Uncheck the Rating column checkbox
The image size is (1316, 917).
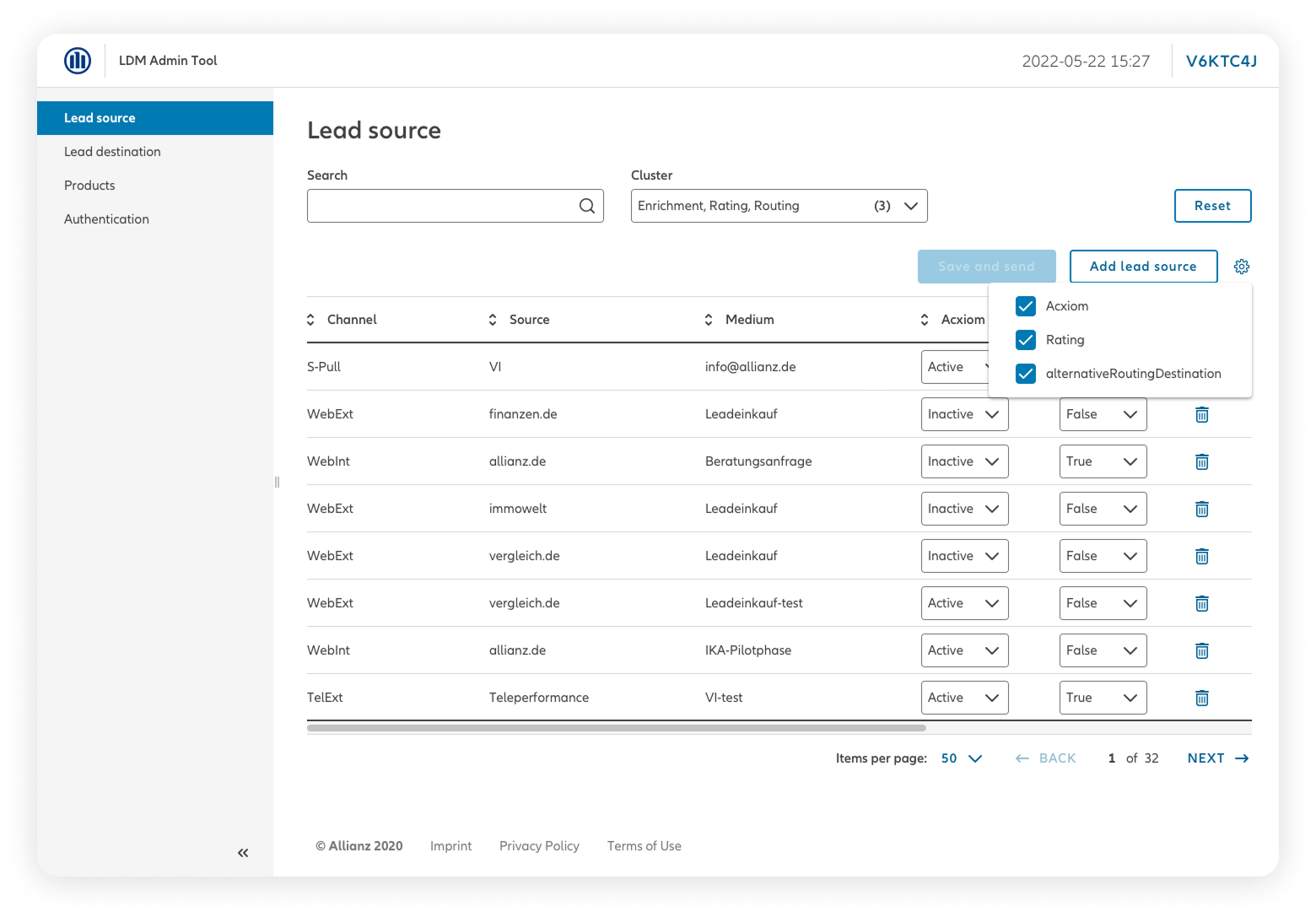[1026, 340]
